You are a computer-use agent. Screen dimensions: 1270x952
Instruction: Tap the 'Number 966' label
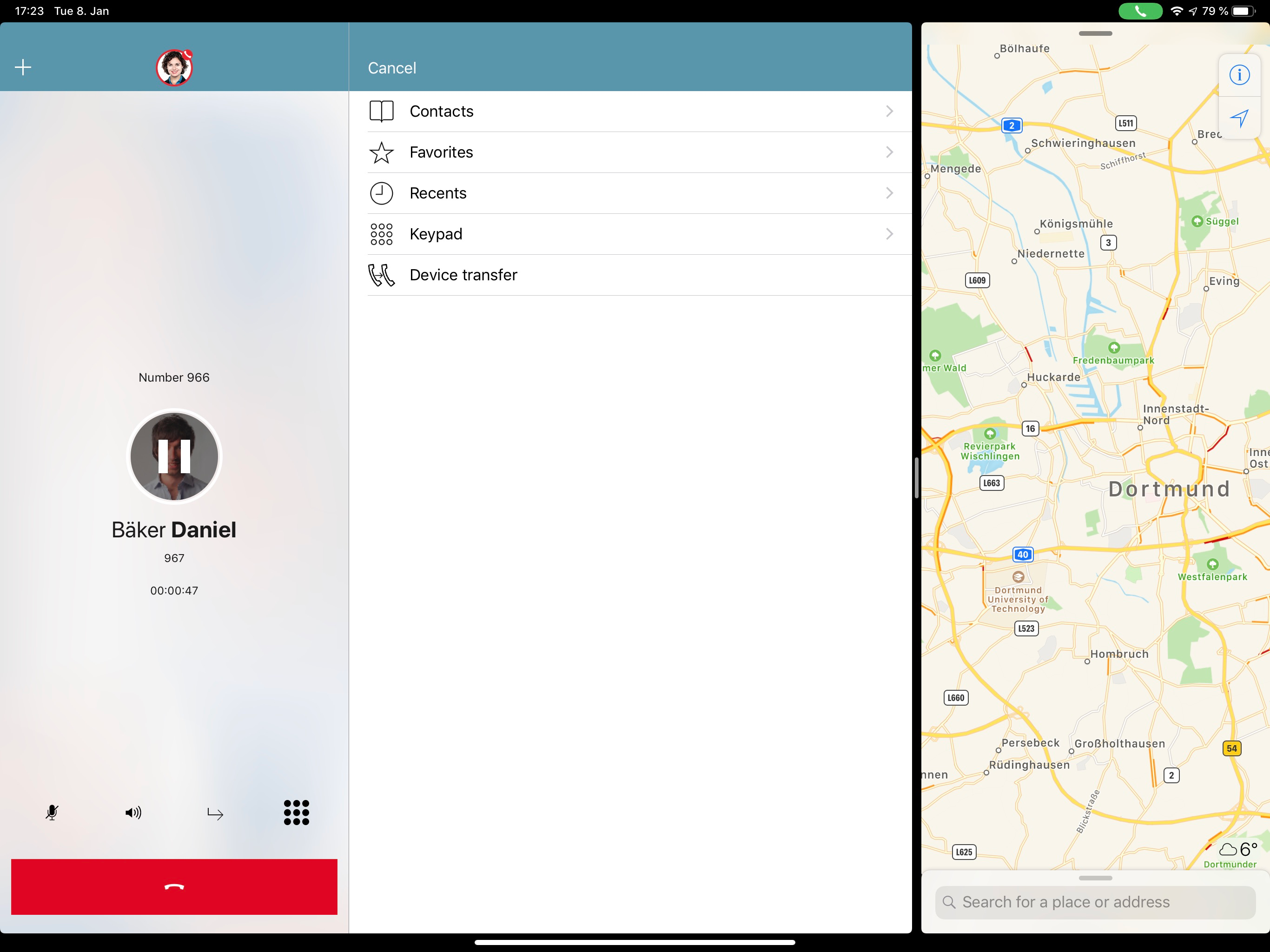tap(174, 377)
